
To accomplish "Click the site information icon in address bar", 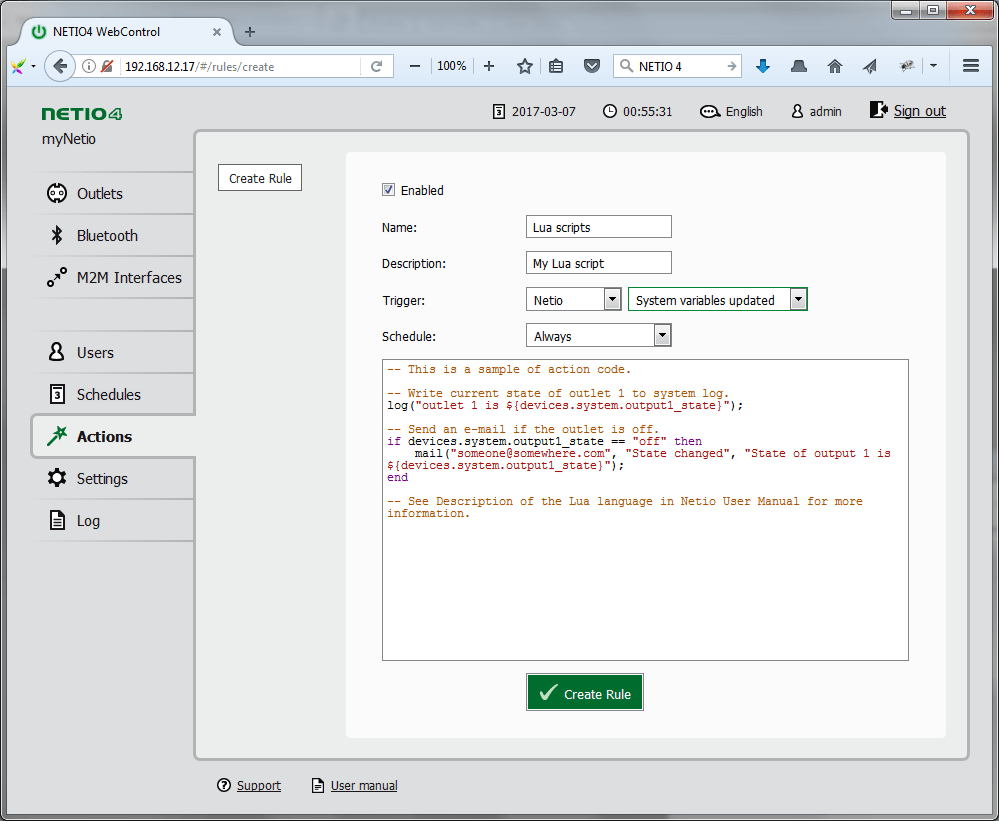I will (89, 66).
